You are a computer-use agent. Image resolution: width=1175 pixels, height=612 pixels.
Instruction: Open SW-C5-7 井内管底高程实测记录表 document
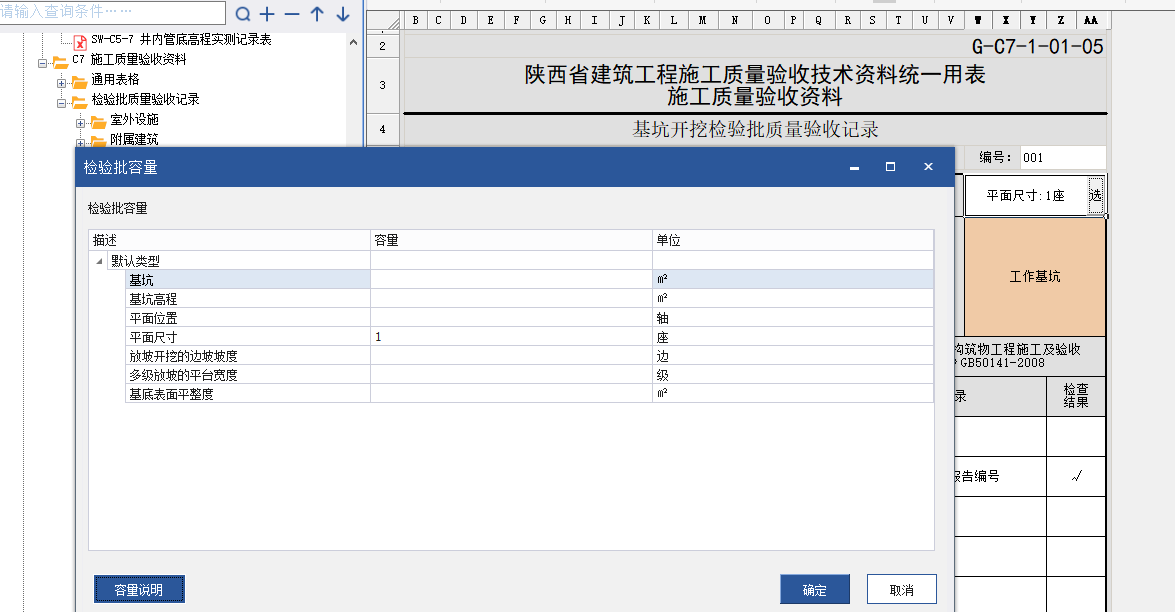coord(181,40)
